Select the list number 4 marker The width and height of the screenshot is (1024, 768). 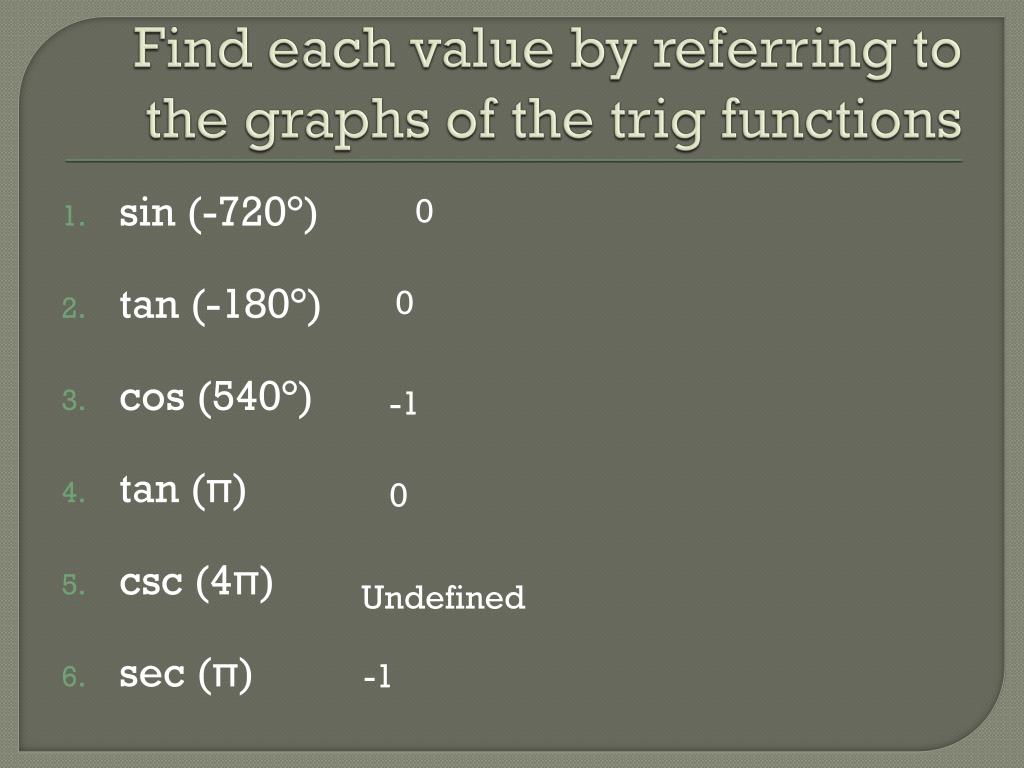point(72,494)
